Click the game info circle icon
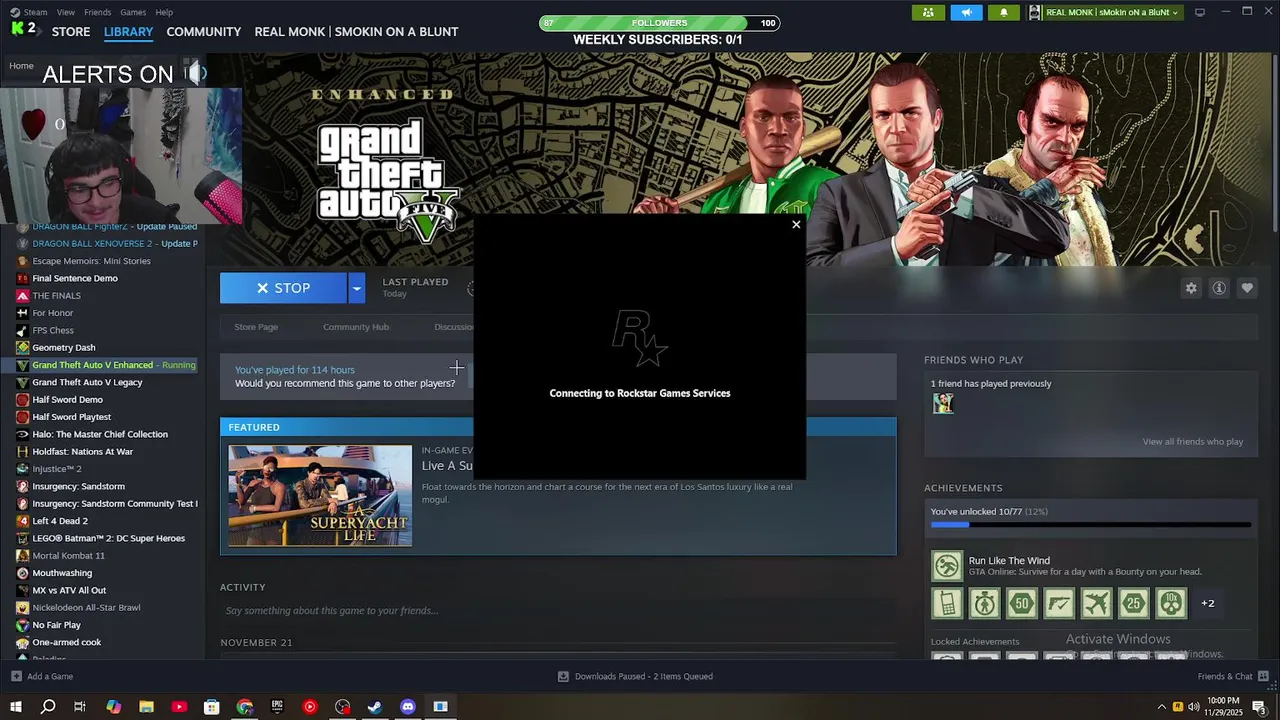Screen dimensions: 1280x720 pyautogui.click(x=1219, y=288)
